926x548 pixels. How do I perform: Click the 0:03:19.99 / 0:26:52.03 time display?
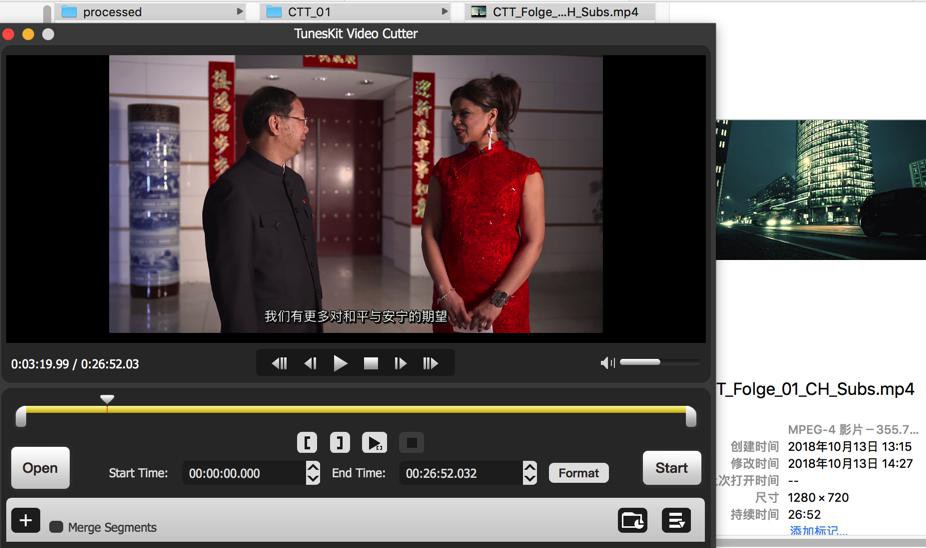pyautogui.click(x=75, y=364)
